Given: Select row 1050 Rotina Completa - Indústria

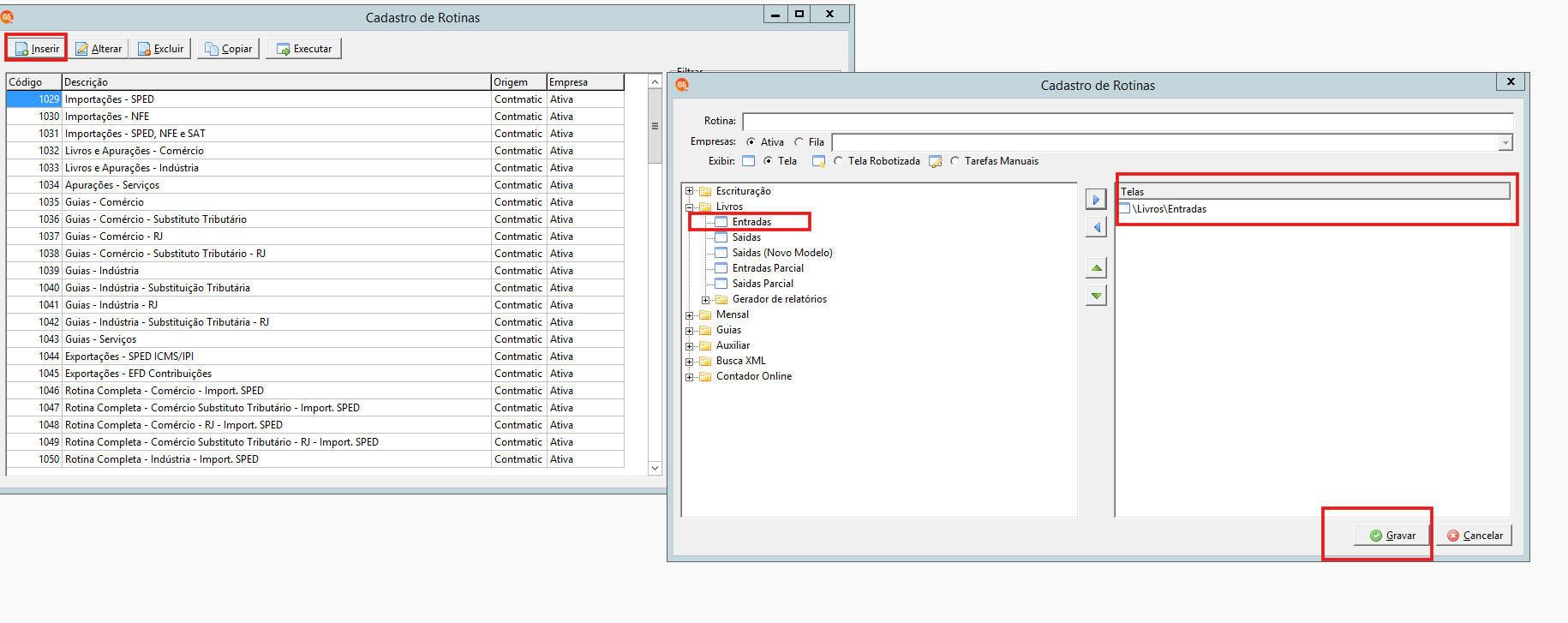Looking at the screenshot, I should [315, 459].
